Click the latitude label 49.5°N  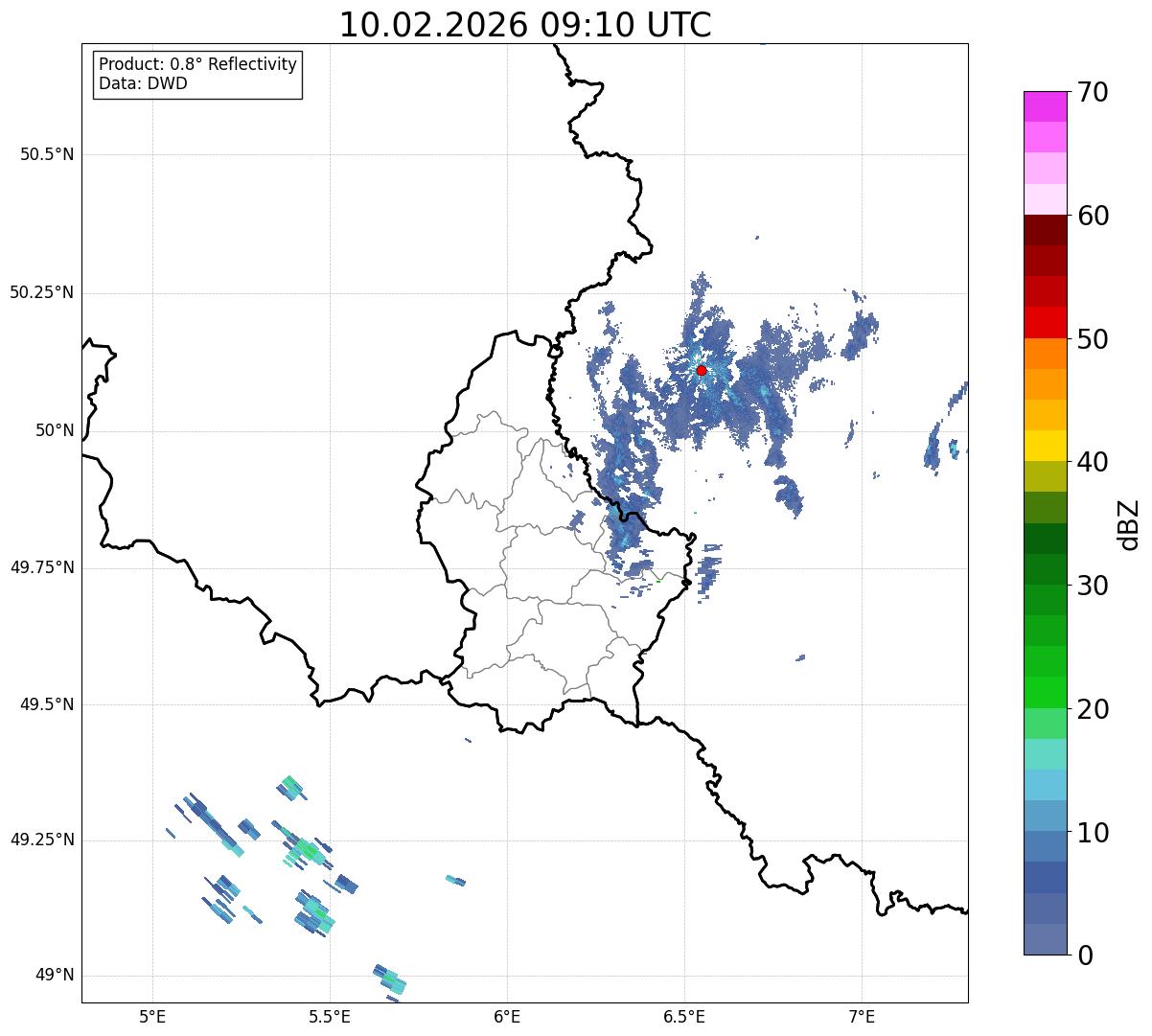tap(47, 704)
